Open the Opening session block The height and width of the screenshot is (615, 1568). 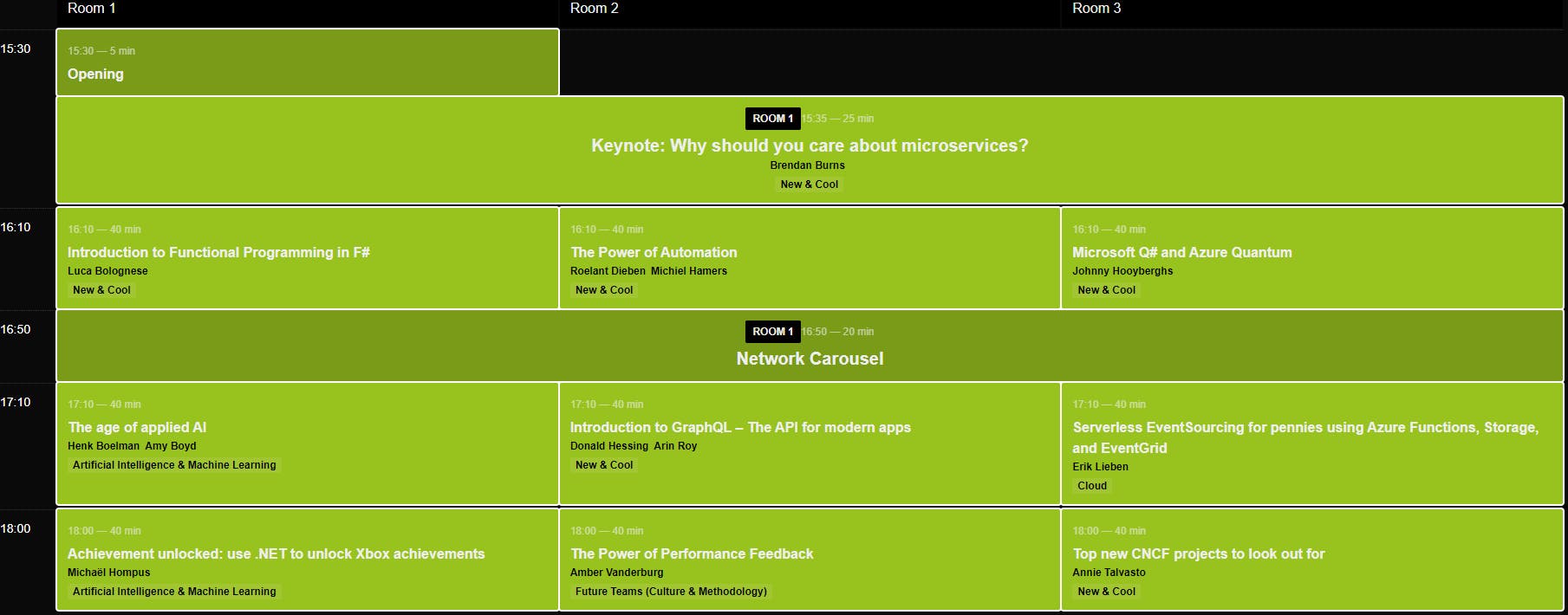(95, 74)
